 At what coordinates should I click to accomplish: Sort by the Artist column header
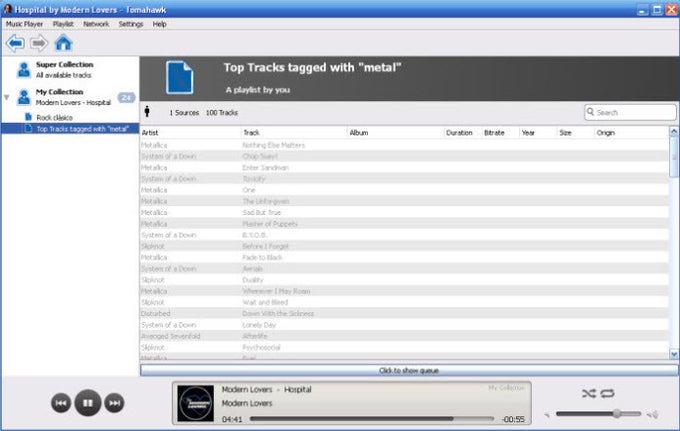pos(190,133)
